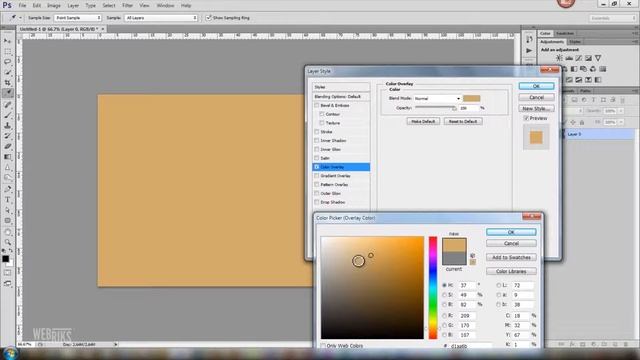640x360 pixels.
Task: Toggle Show Sampling Ring checkbox
Action: pos(209,18)
